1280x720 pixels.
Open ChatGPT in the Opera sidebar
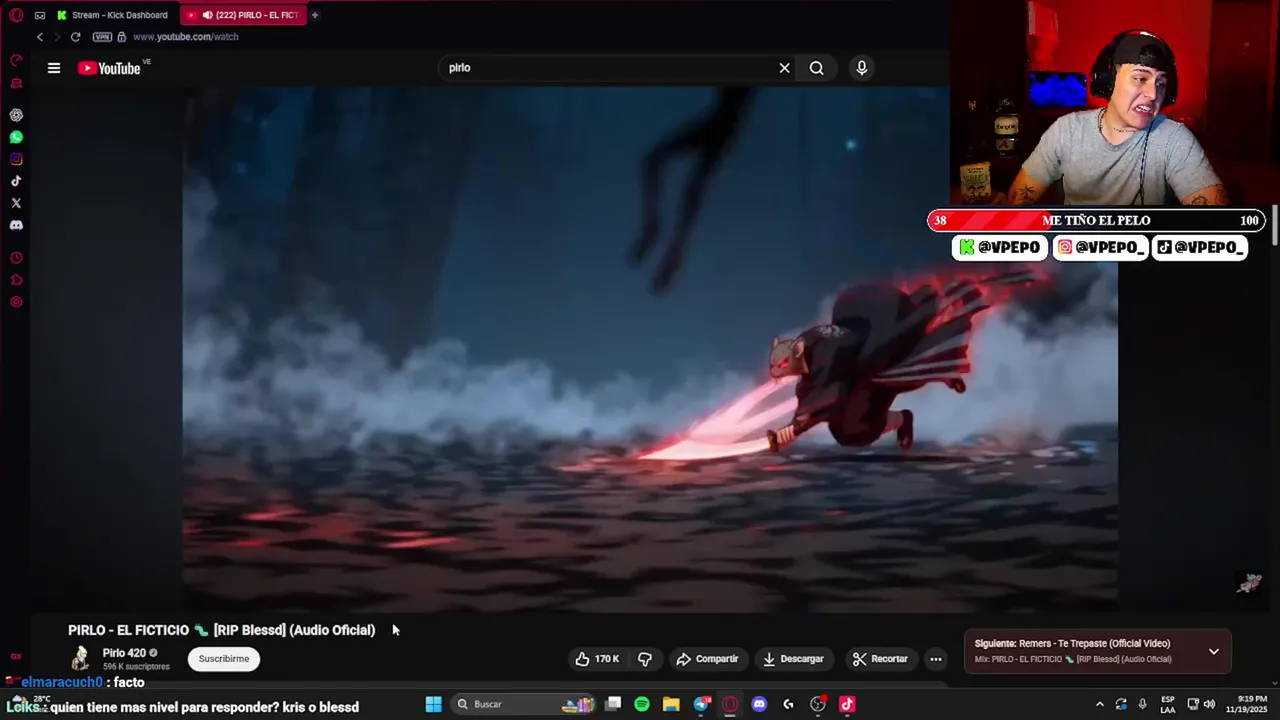pyautogui.click(x=16, y=115)
